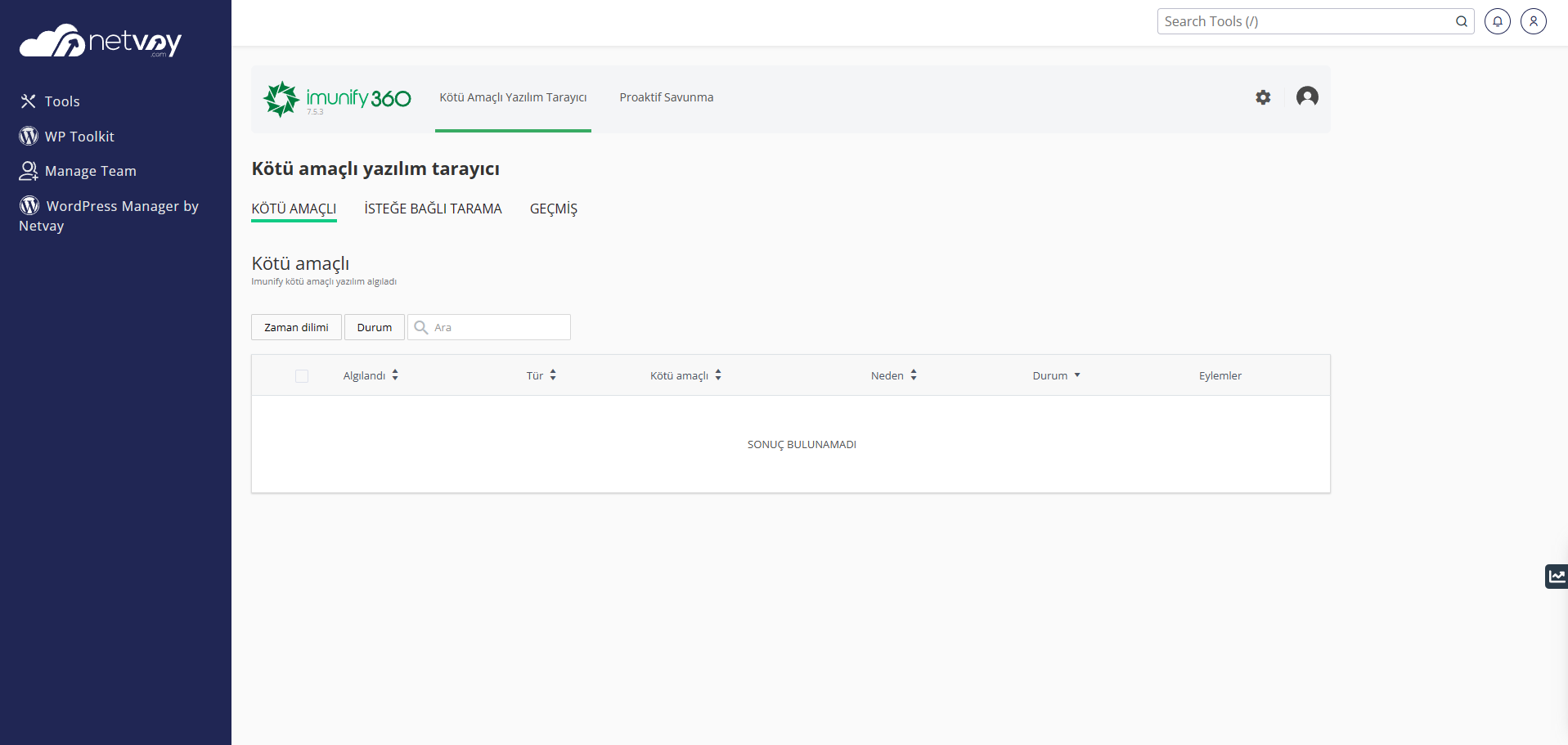The image size is (1568, 745).
Task: Sort table by Algılandı column
Action: click(371, 375)
